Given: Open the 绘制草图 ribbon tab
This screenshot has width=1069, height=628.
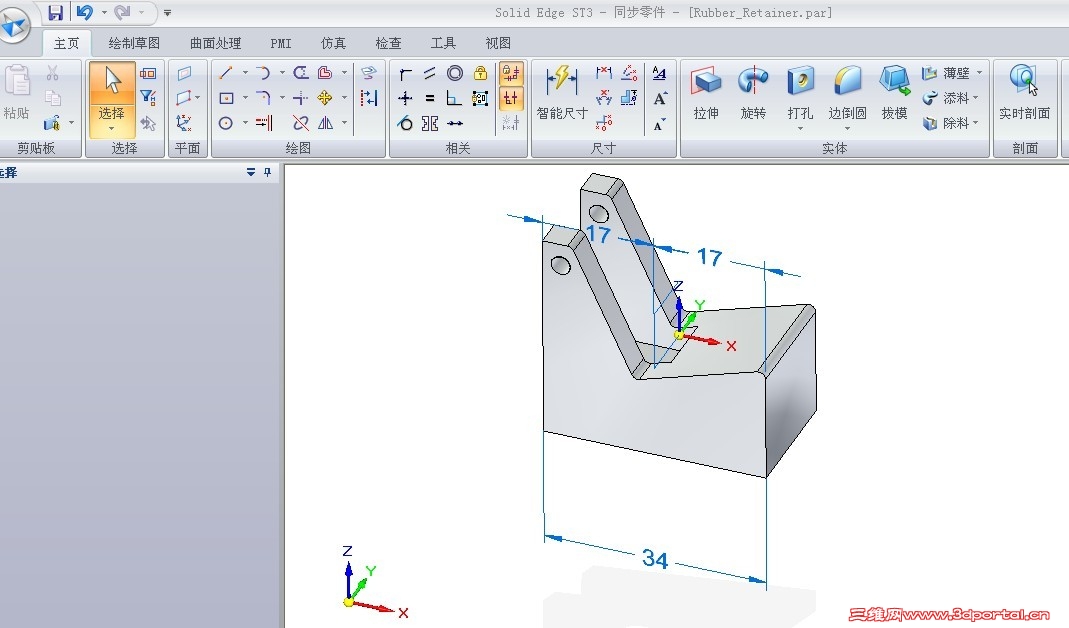Looking at the screenshot, I should [134, 43].
